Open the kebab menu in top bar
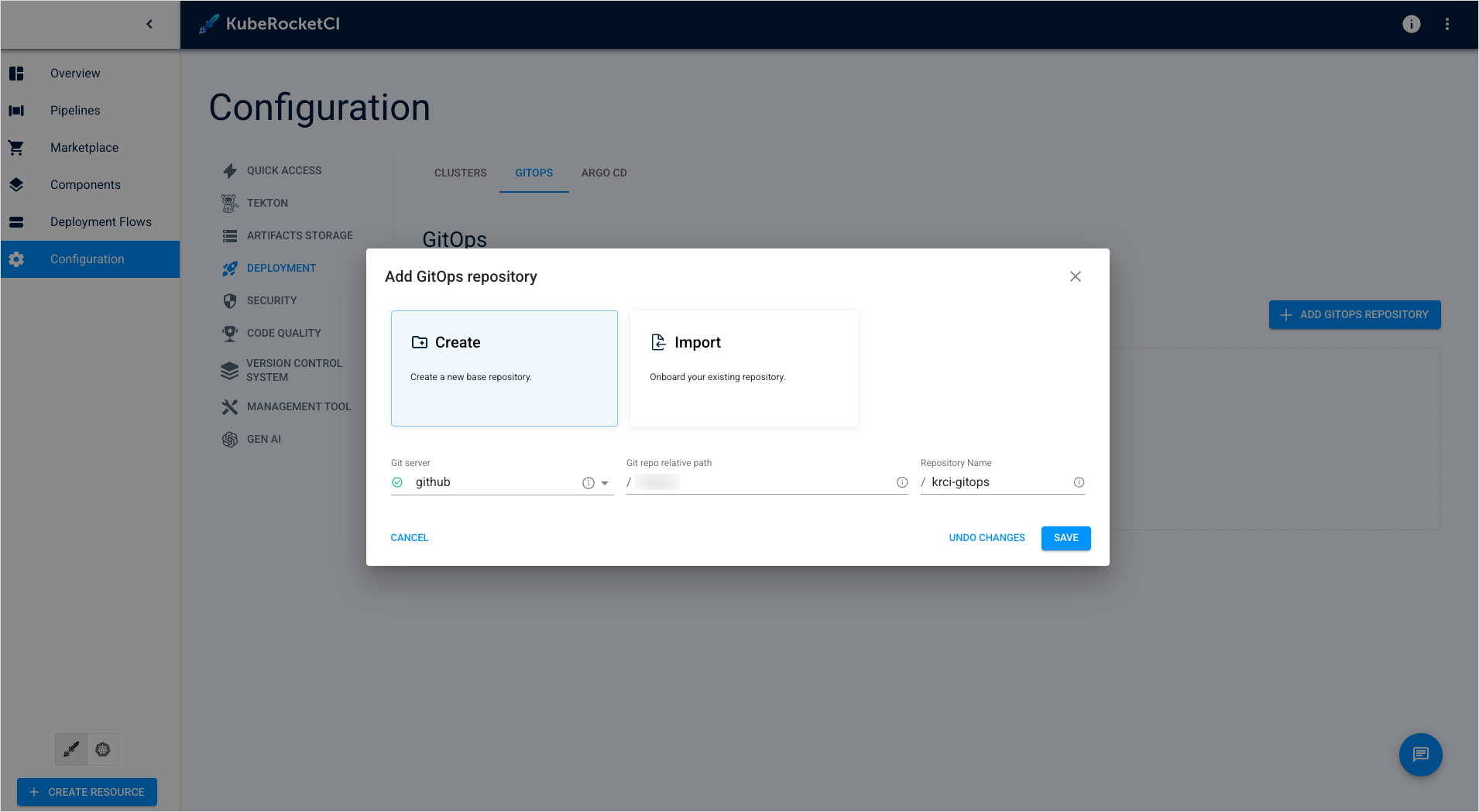The image size is (1479, 812). tap(1446, 24)
